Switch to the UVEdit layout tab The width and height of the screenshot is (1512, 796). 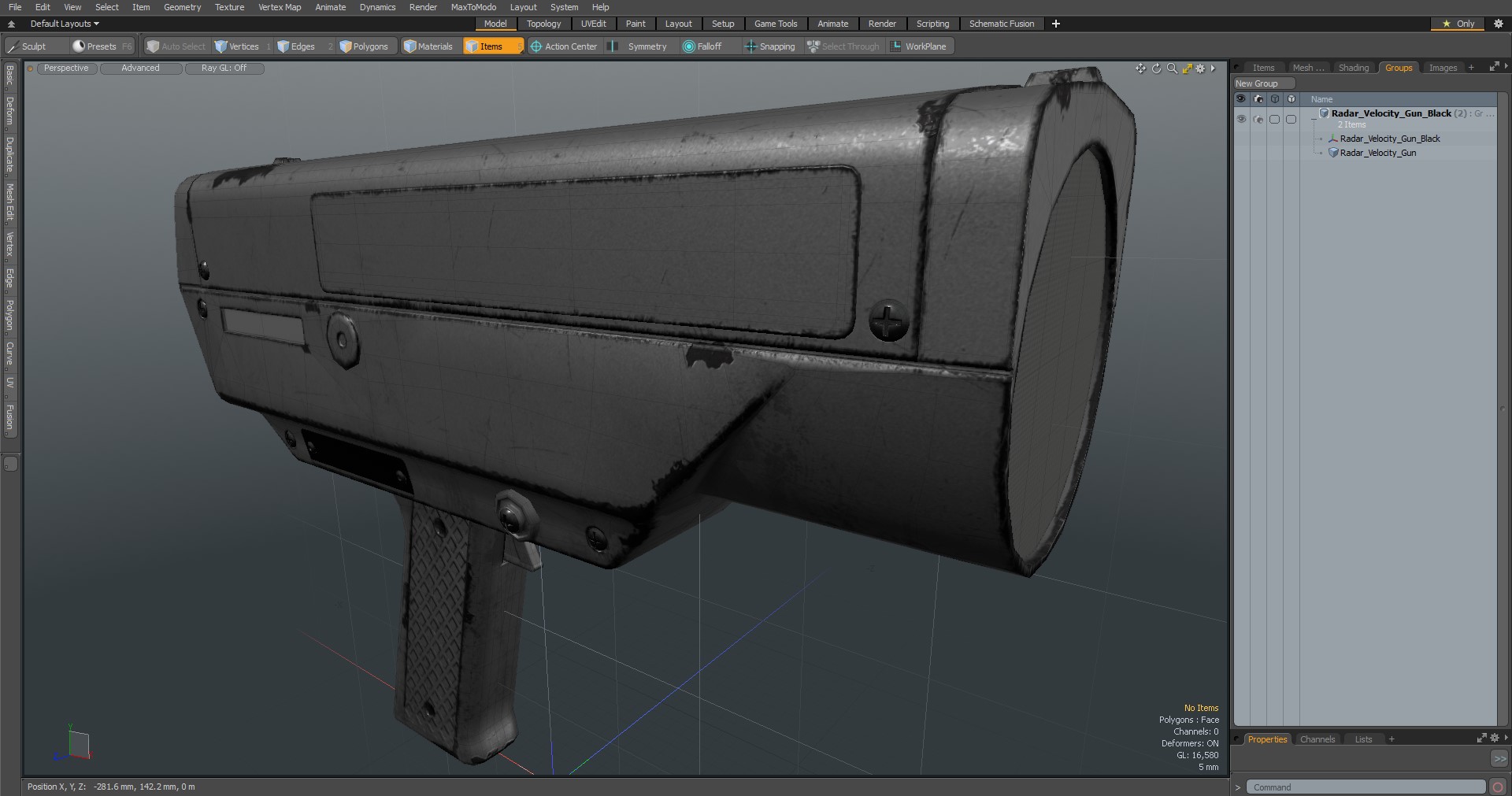click(593, 24)
